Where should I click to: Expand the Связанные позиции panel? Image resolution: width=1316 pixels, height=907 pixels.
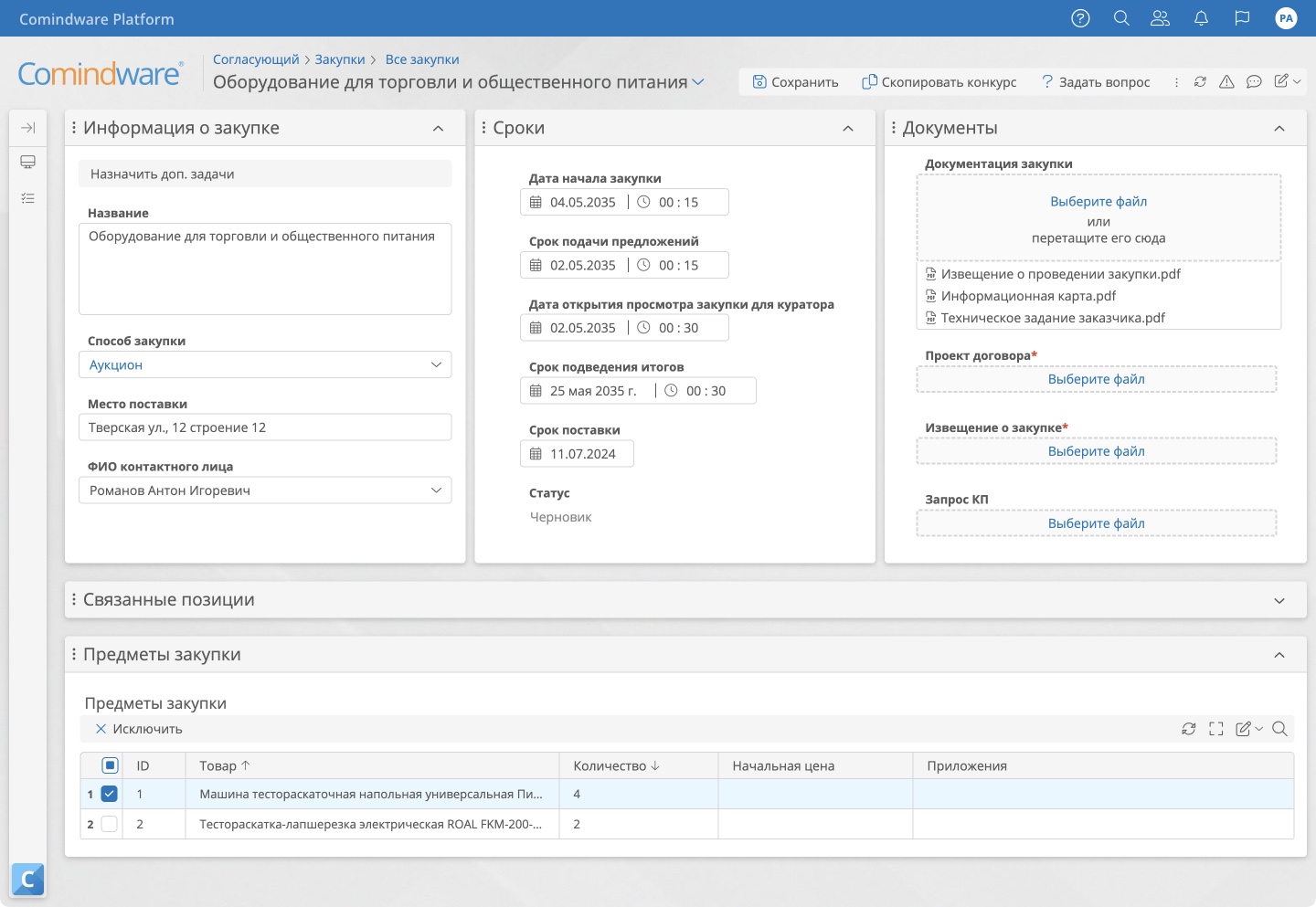(1279, 601)
